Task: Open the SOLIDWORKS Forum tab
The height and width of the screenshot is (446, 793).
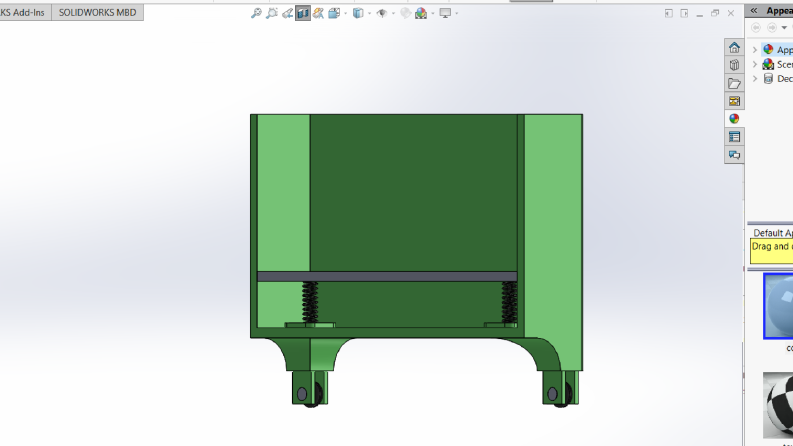Action: tap(734, 155)
